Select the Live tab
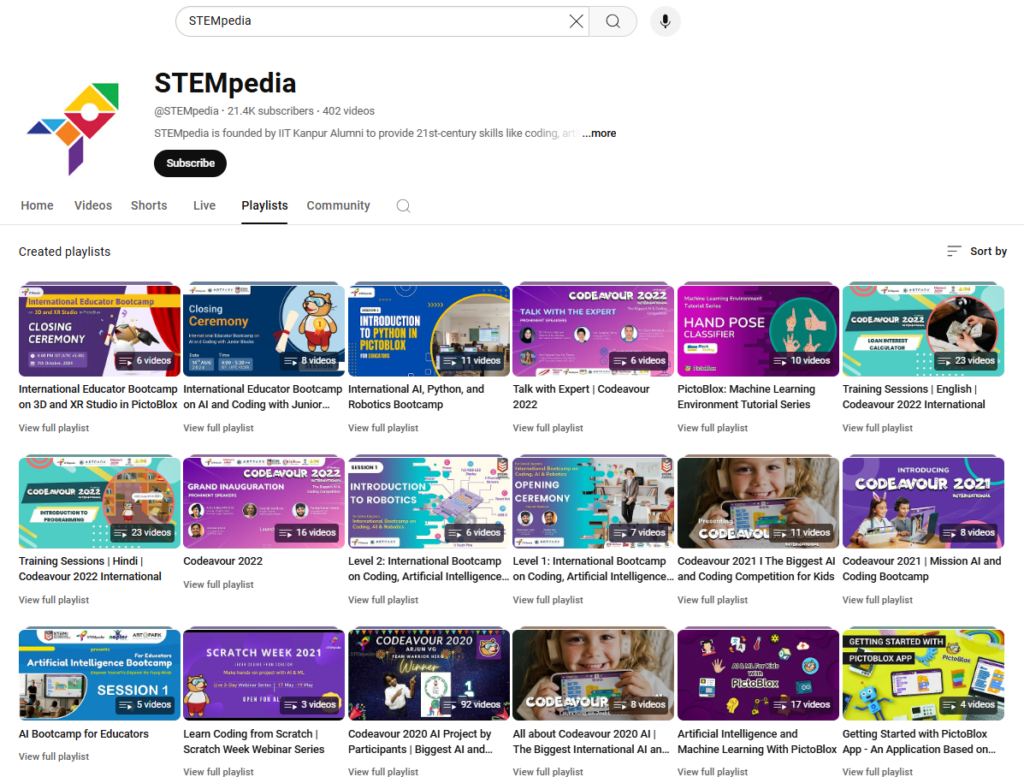 [x=204, y=206]
